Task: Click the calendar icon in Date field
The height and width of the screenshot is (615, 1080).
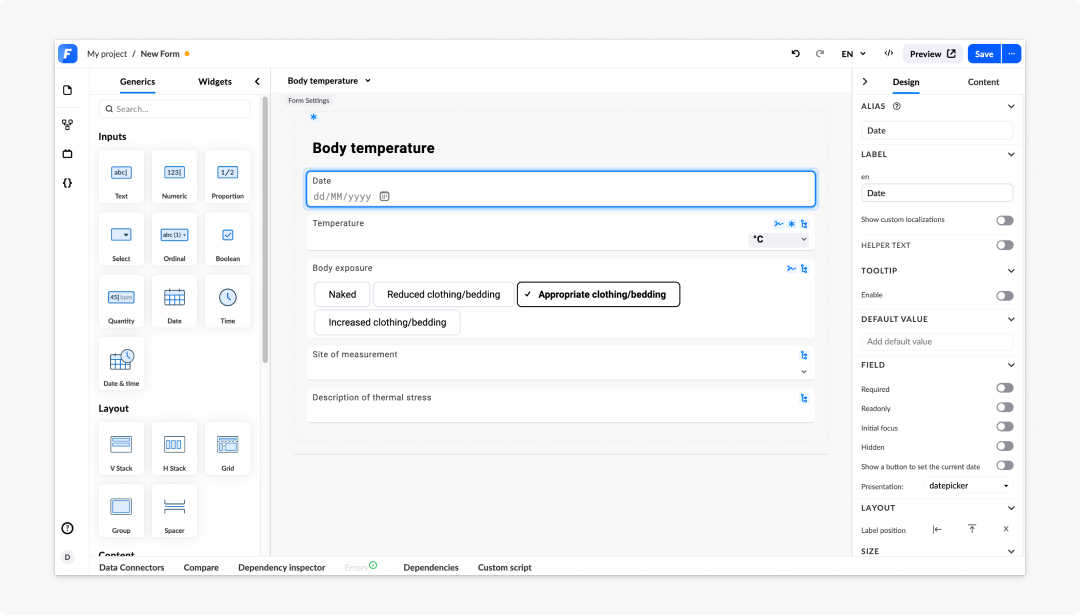Action: tap(384, 196)
